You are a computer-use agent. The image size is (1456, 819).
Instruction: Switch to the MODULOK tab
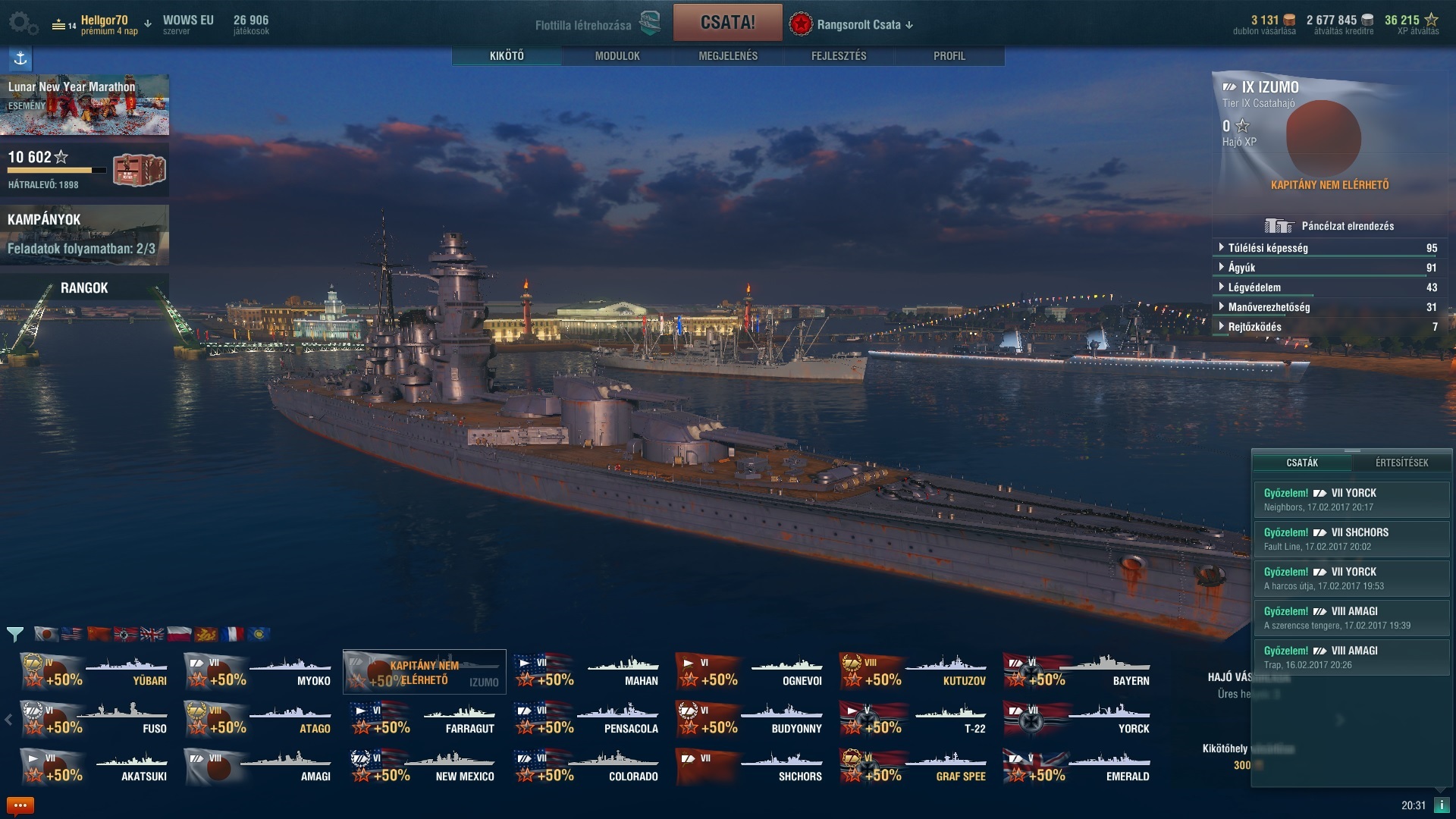(x=617, y=56)
